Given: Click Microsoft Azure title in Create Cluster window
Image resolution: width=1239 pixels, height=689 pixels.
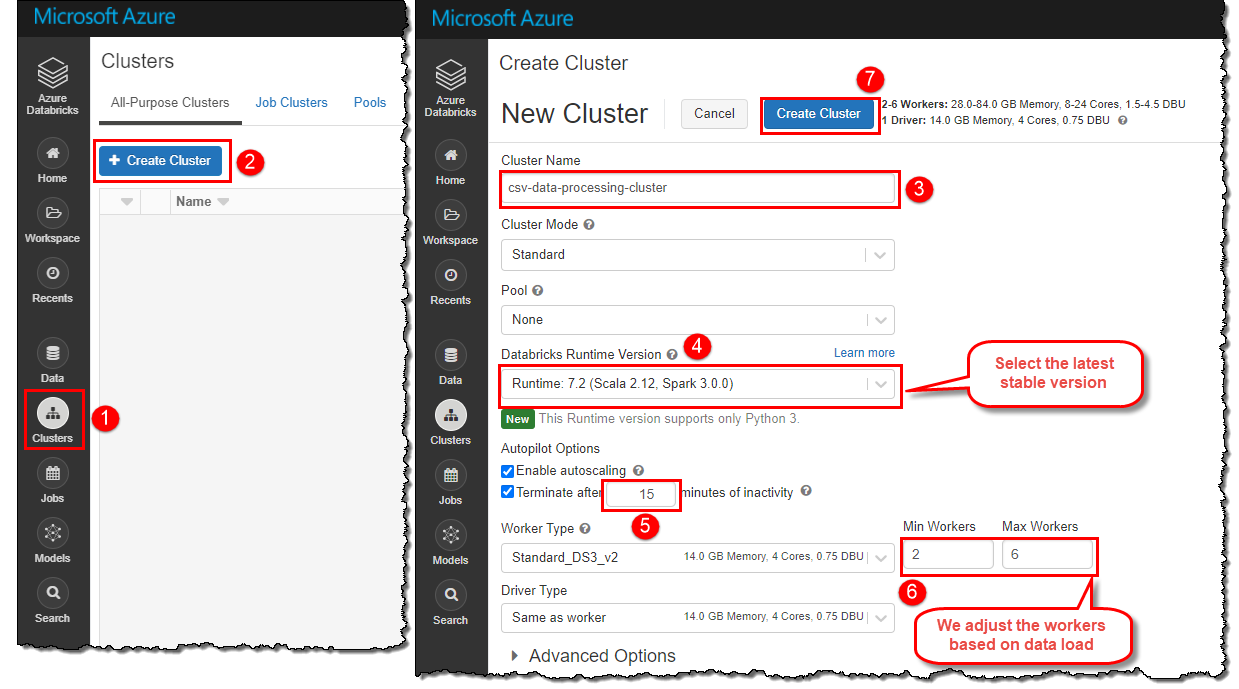Looking at the screenshot, I should 502,18.
